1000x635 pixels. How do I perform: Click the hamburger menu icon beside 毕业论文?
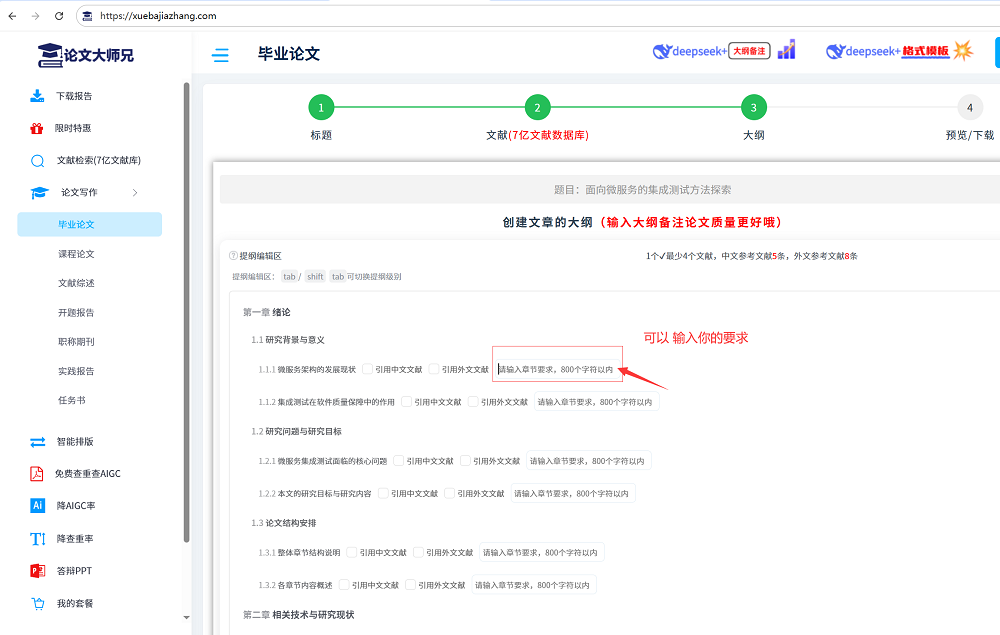[220, 55]
